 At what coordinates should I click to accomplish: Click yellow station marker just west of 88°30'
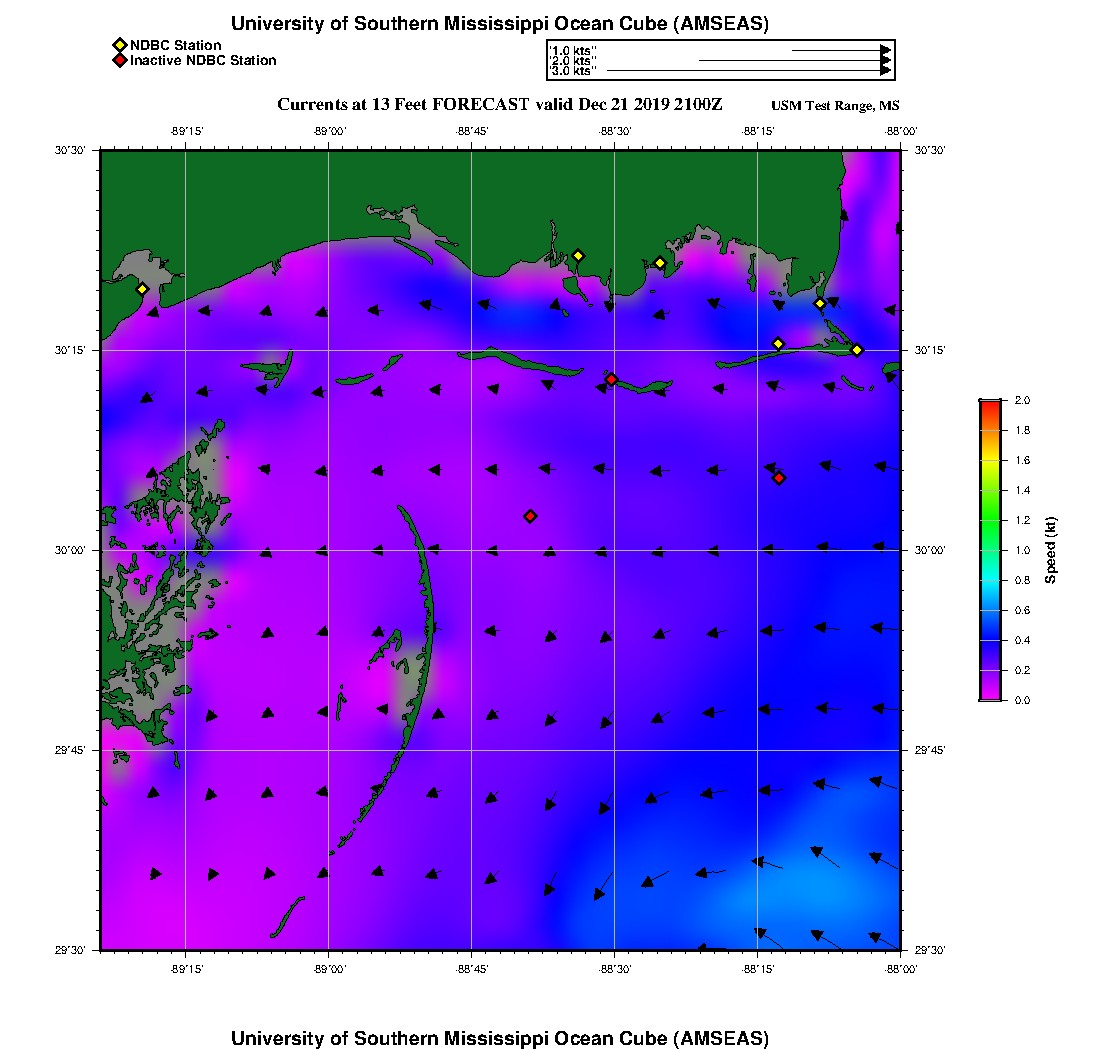tap(578, 256)
